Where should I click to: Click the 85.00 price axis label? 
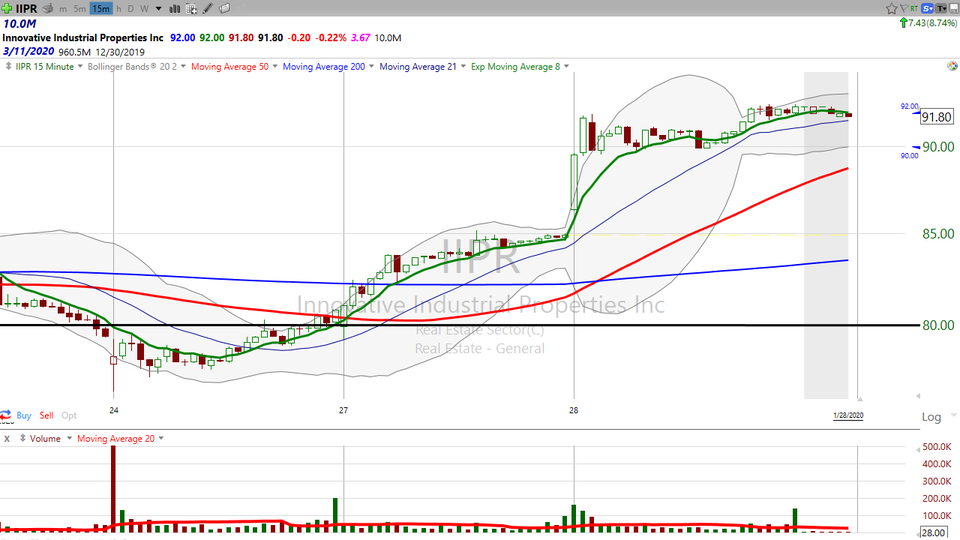point(939,234)
